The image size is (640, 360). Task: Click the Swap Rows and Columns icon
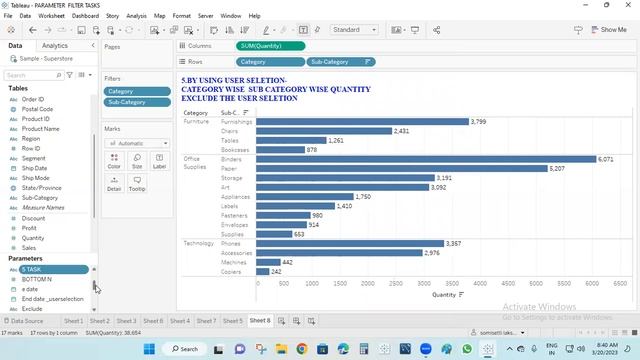pyautogui.click(x=214, y=30)
